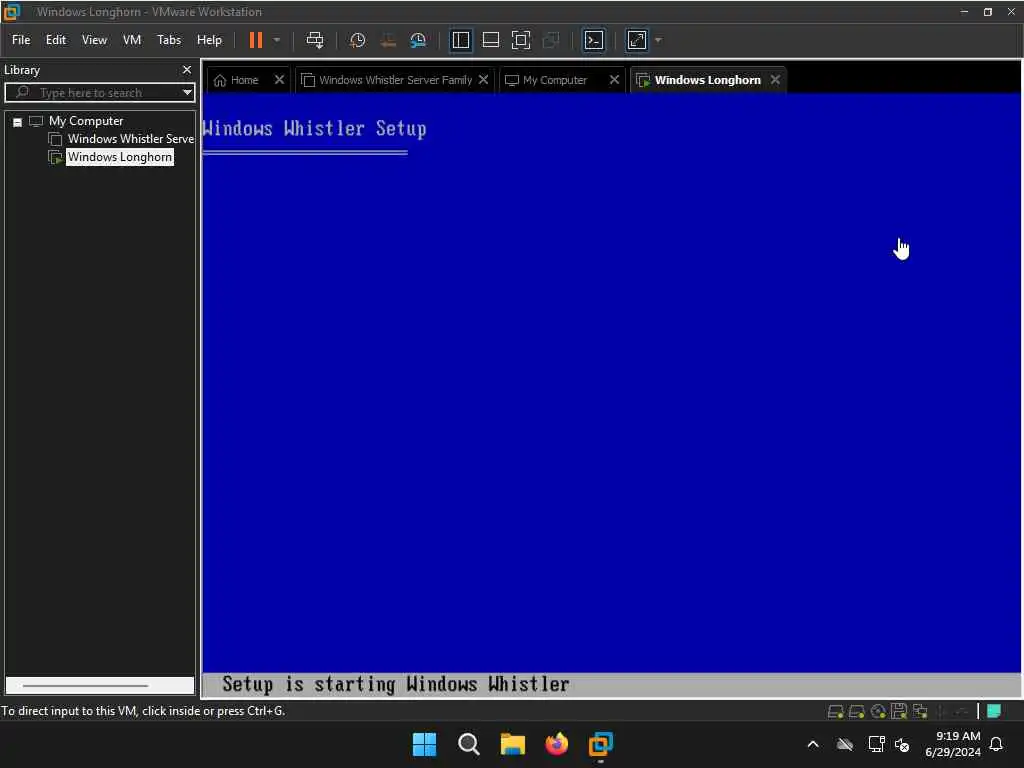Click the VMware Workstation taskbar icon
Screen dimensions: 1024x768
pyautogui.click(x=601, y=744)
